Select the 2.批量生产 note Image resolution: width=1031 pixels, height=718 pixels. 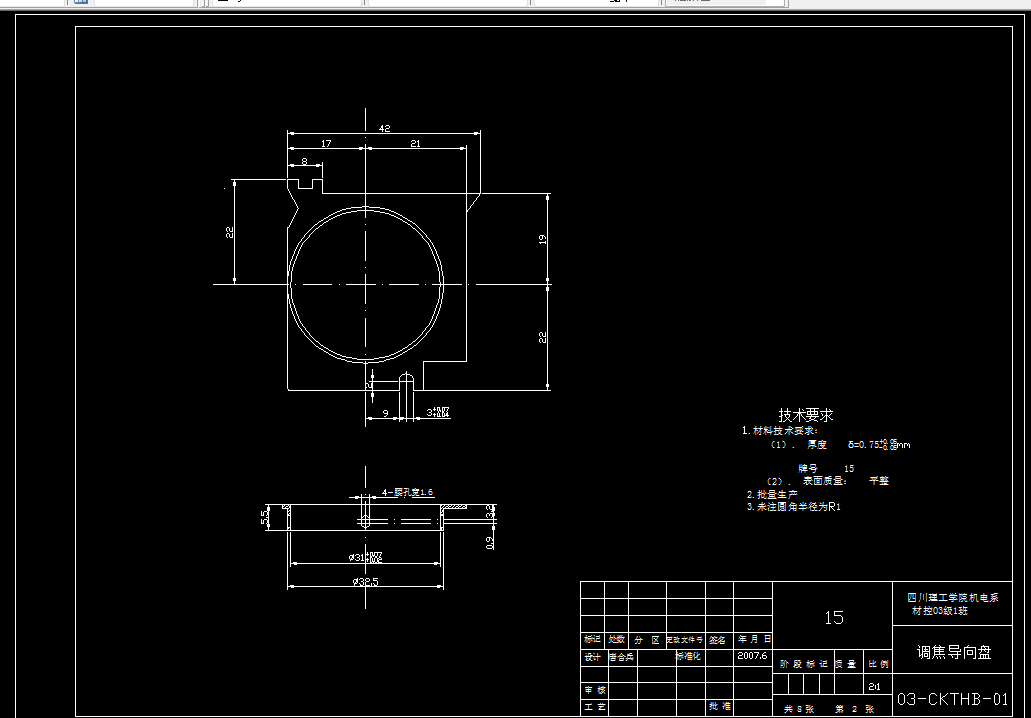[x=772, y=494]
